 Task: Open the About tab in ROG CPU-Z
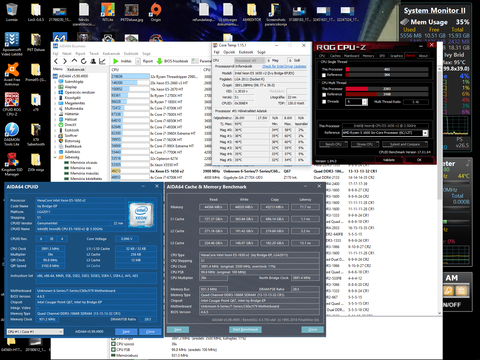click(423, 56)
